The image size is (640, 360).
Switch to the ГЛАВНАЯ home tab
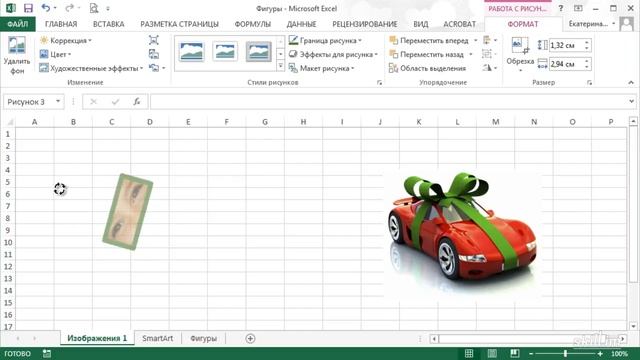pyautogui.click(x=61, y=24)
